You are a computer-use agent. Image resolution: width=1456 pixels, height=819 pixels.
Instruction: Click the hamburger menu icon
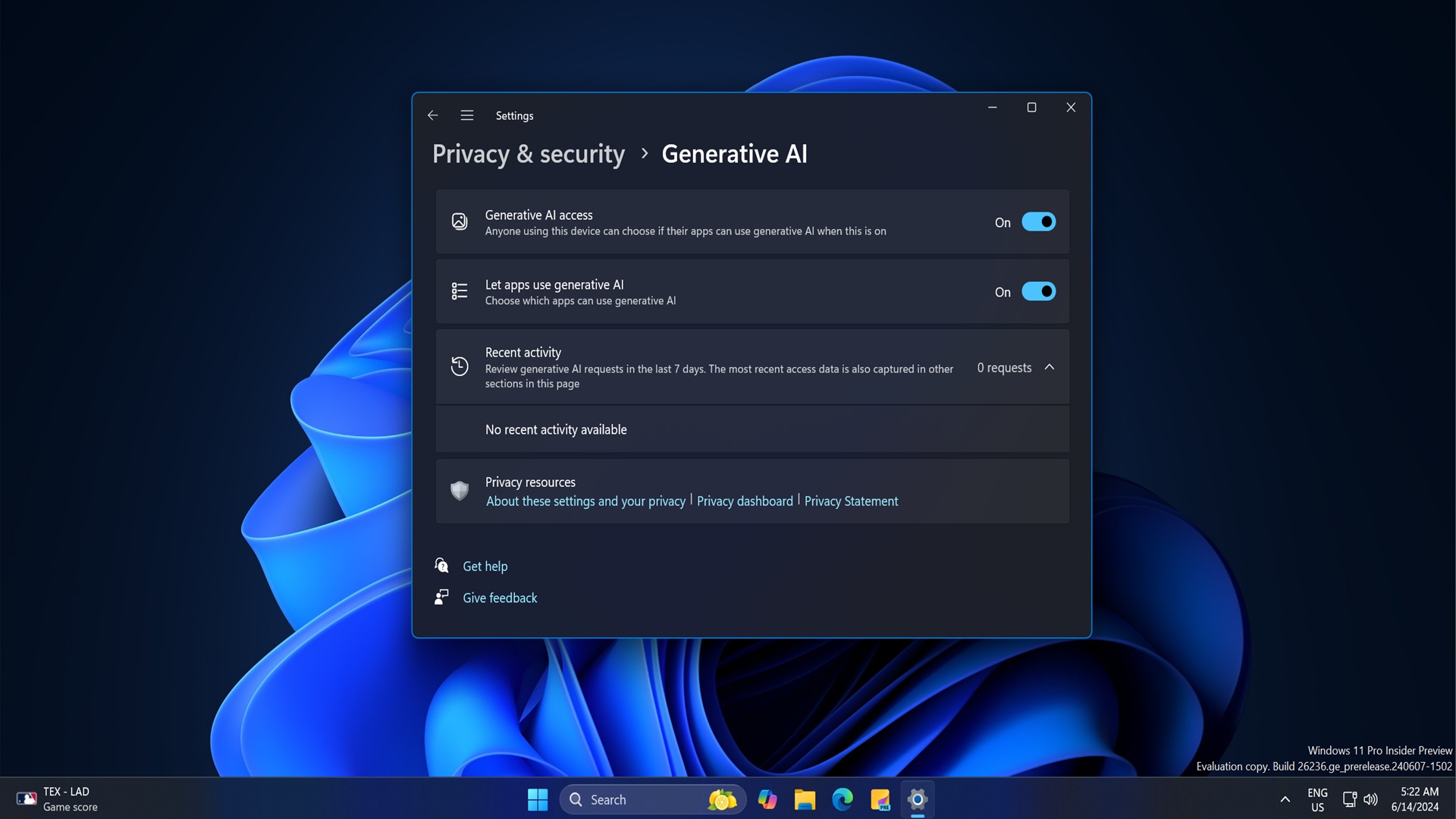(467, 115)
